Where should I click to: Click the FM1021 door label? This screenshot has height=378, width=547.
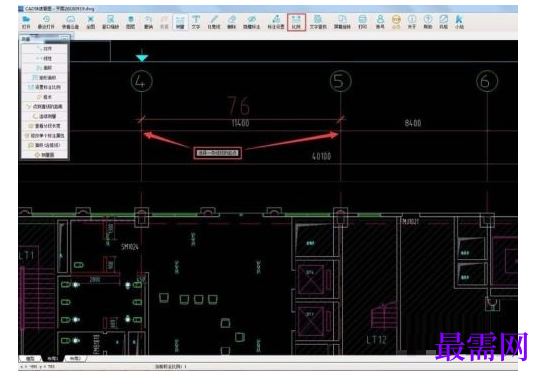coord(410,221)
